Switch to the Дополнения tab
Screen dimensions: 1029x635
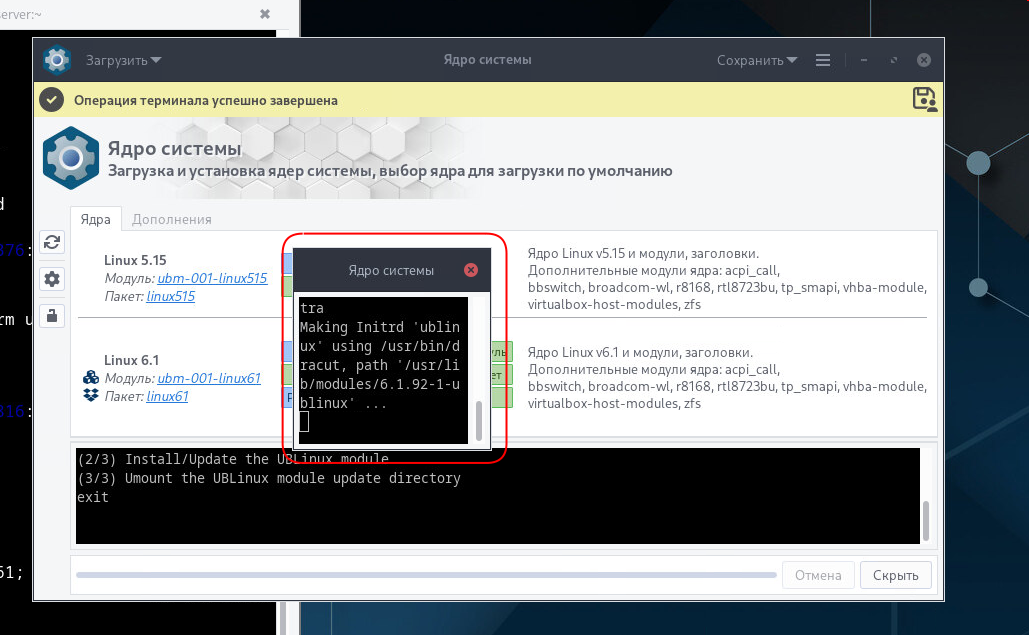pyautogui.click(x=171, y=219)
